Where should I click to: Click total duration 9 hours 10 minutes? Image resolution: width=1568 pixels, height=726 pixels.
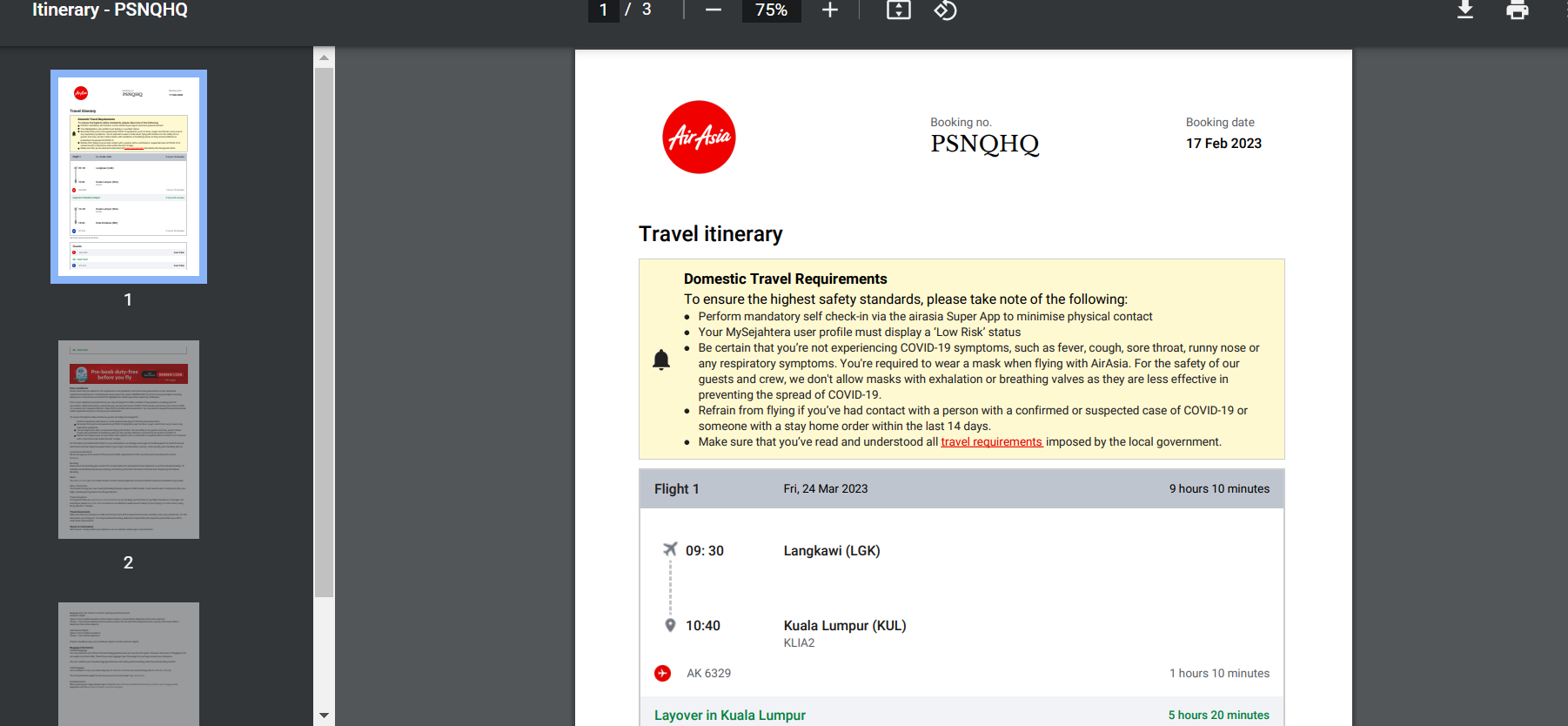pyautogui.click(x=1219, y=489)
